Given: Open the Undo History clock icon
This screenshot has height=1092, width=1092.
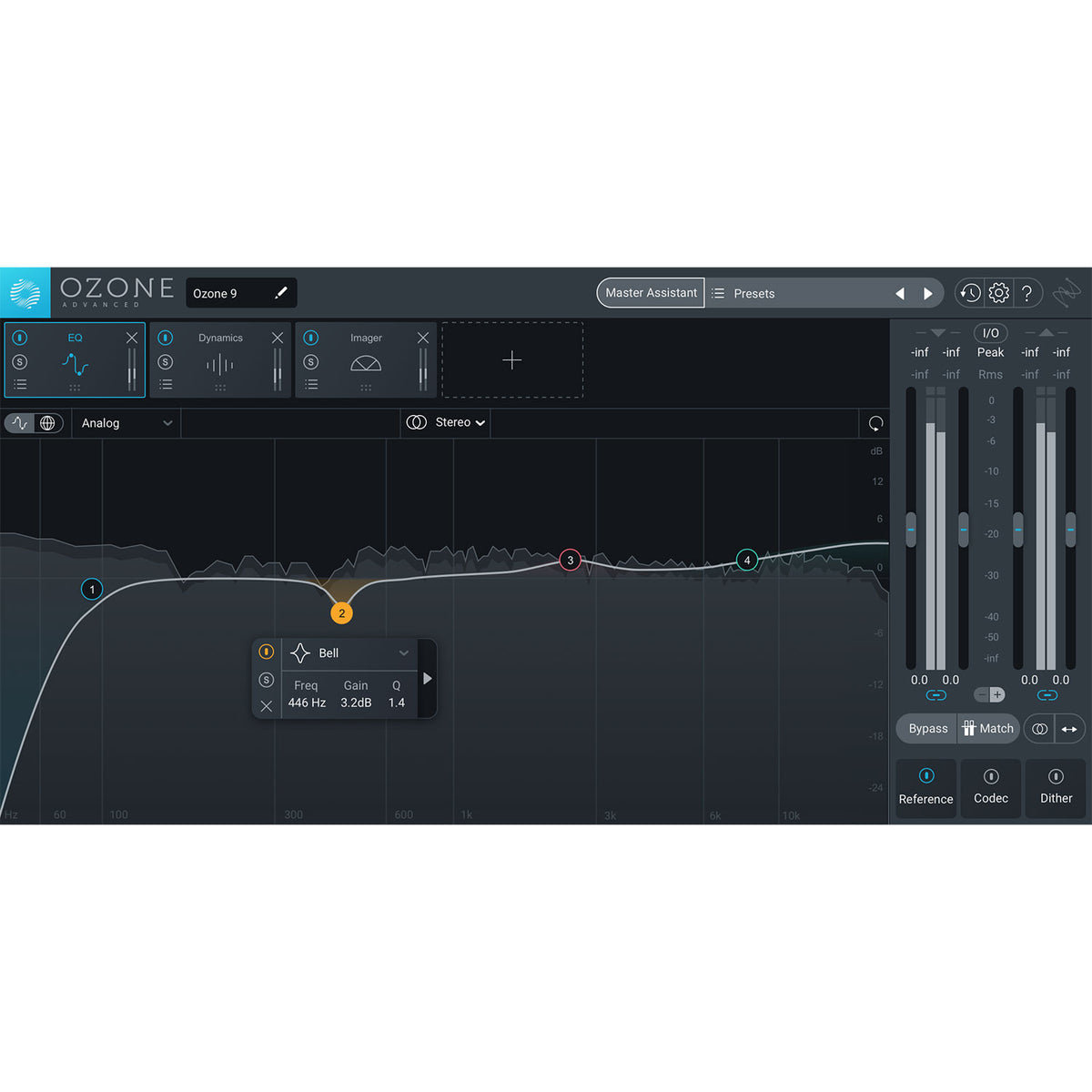Looking at the screenshot, I should 970,293.
